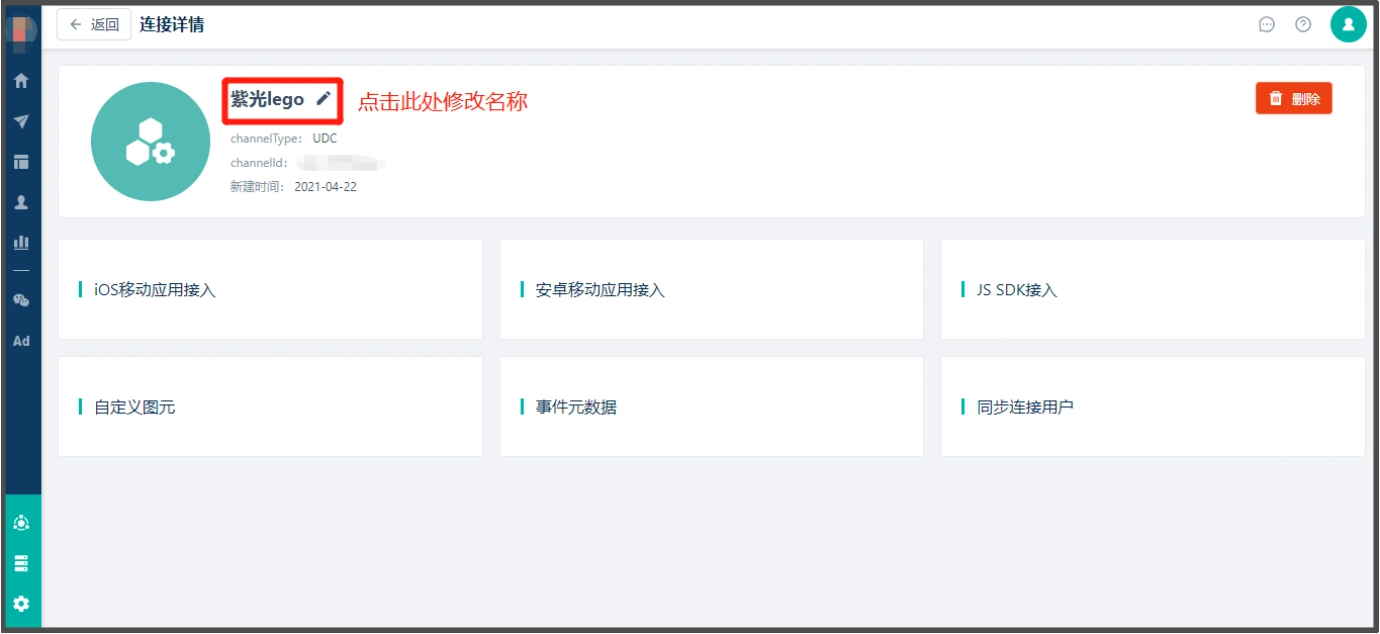Viewport: 1380px width, 634px height.
Task: Open the Ad icon in sidebar
Action: tap(21, 341)
